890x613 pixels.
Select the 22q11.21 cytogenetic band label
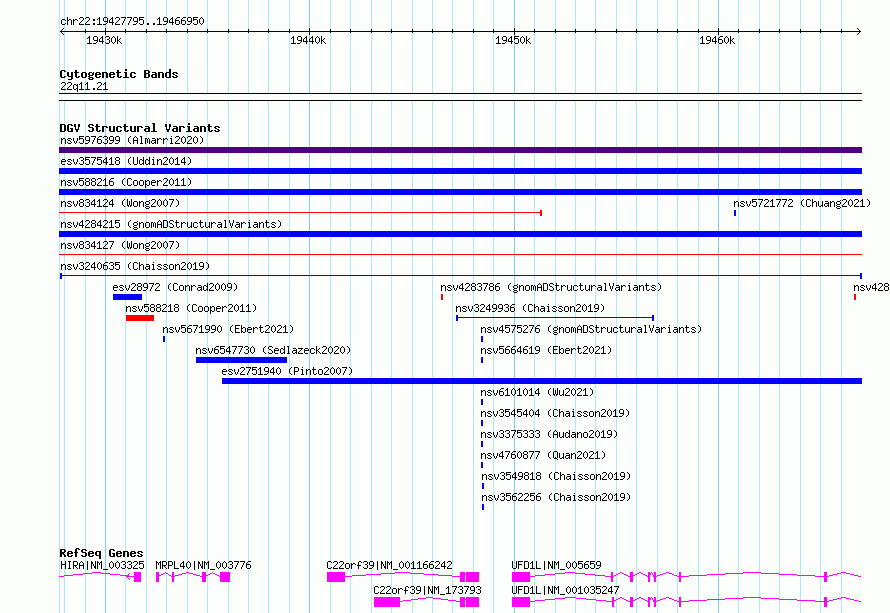pos(83,86)
